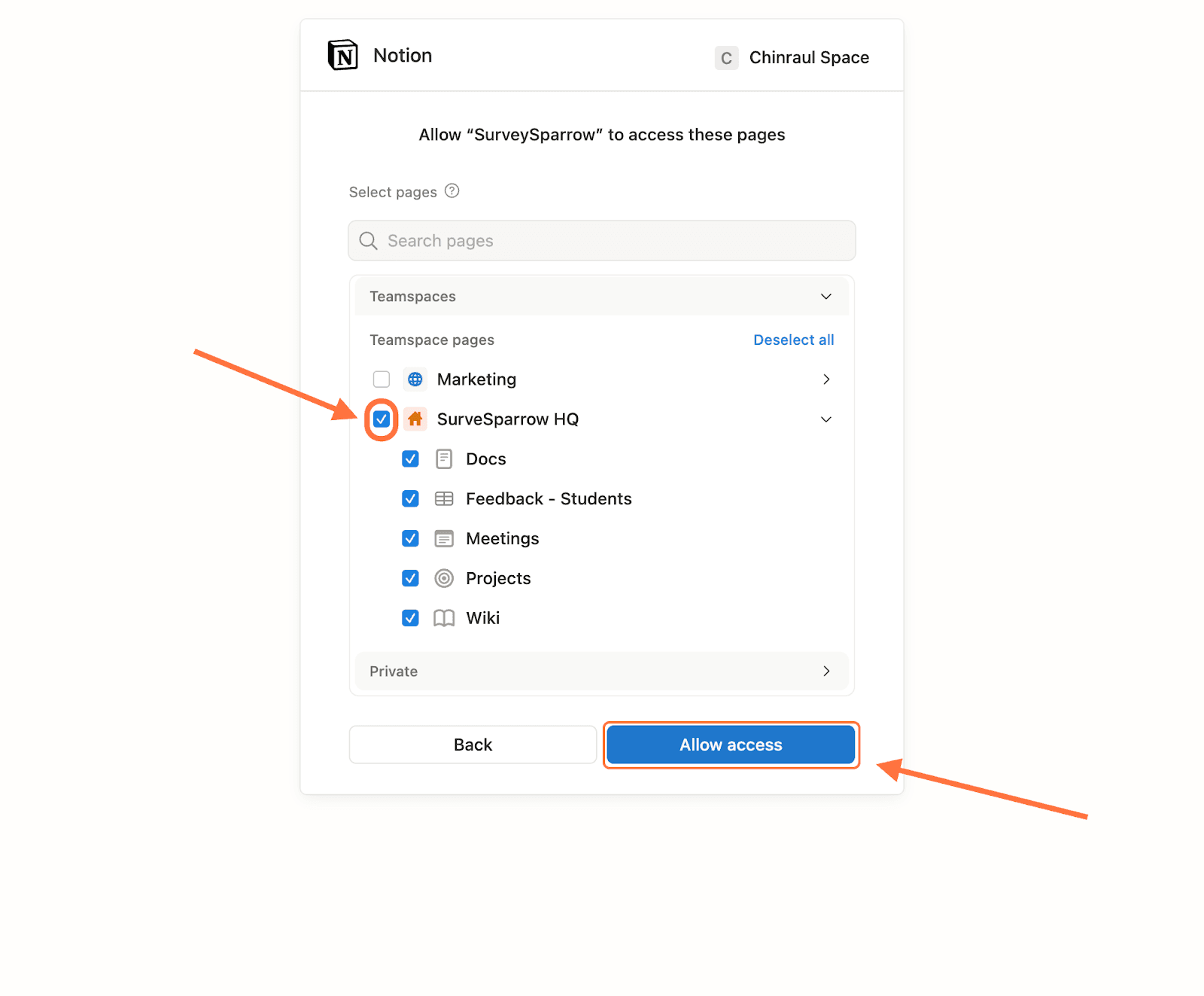Image resolution: width=1204 pixels, height=996 pixels.
Task: Click the Wiki book icon
Action: tap(444, 618)
